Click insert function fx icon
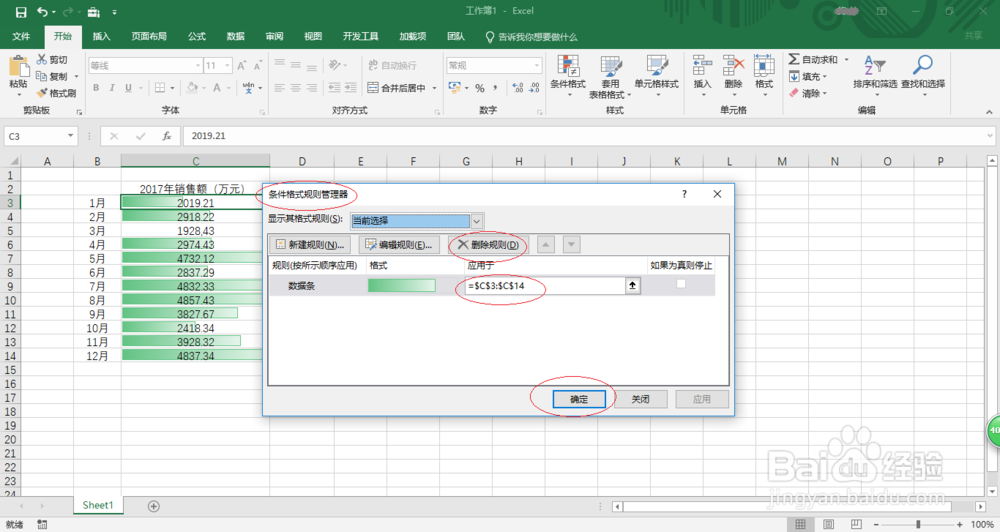The width and height of the screenshot is (1000, 532). click(x=166, y=136)
